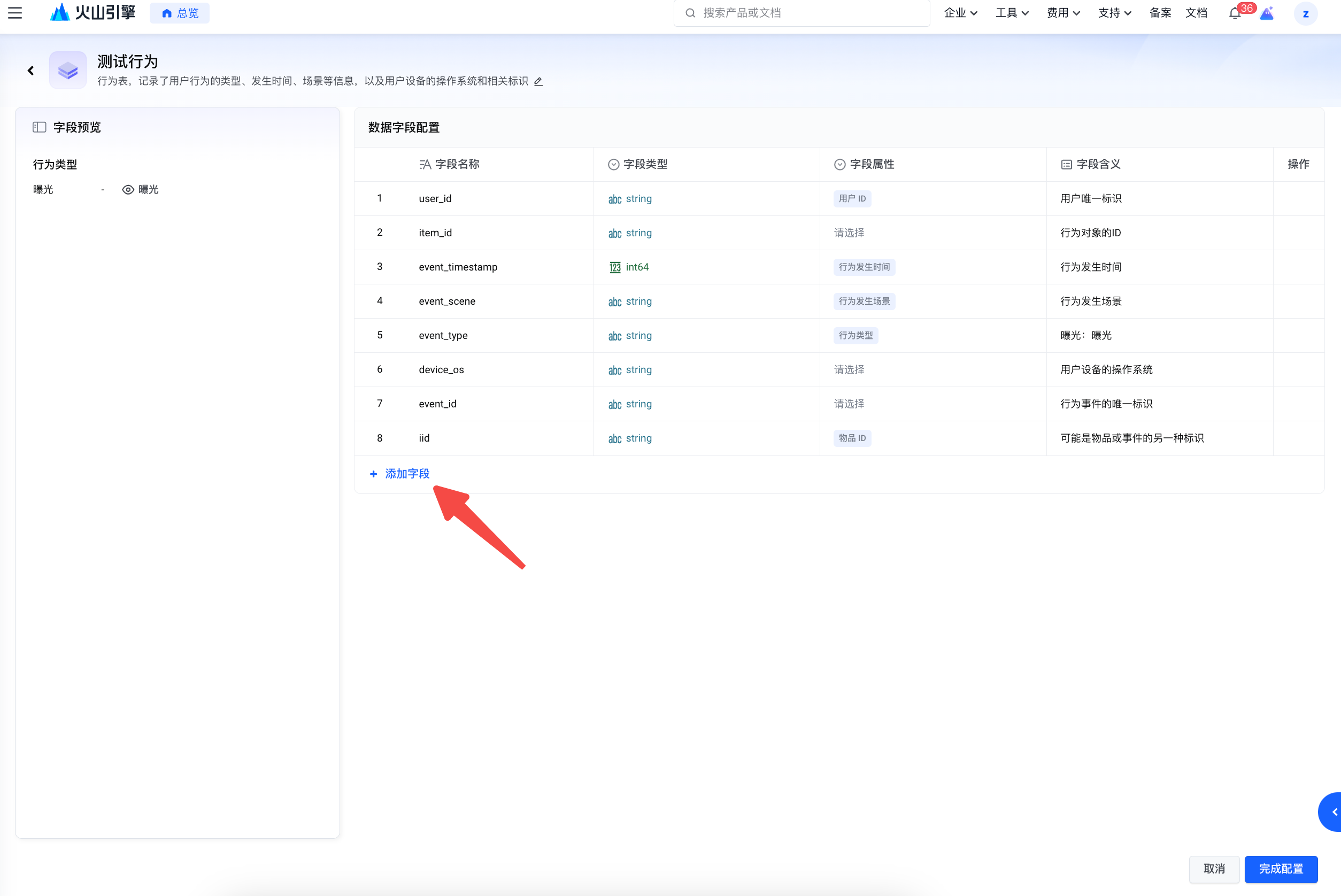Screen dimensions: 1341x896
Task: Click the pencil icon to edit description
Action: [x=538, y=81]
